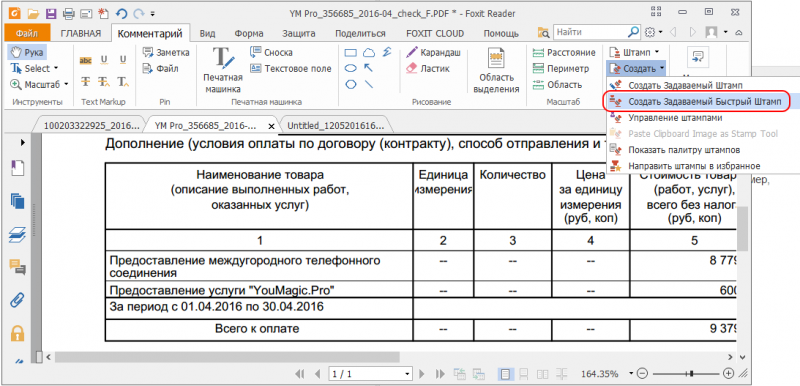Redo the last undone action
Screen dimensions: 800x386
[138, 13]
